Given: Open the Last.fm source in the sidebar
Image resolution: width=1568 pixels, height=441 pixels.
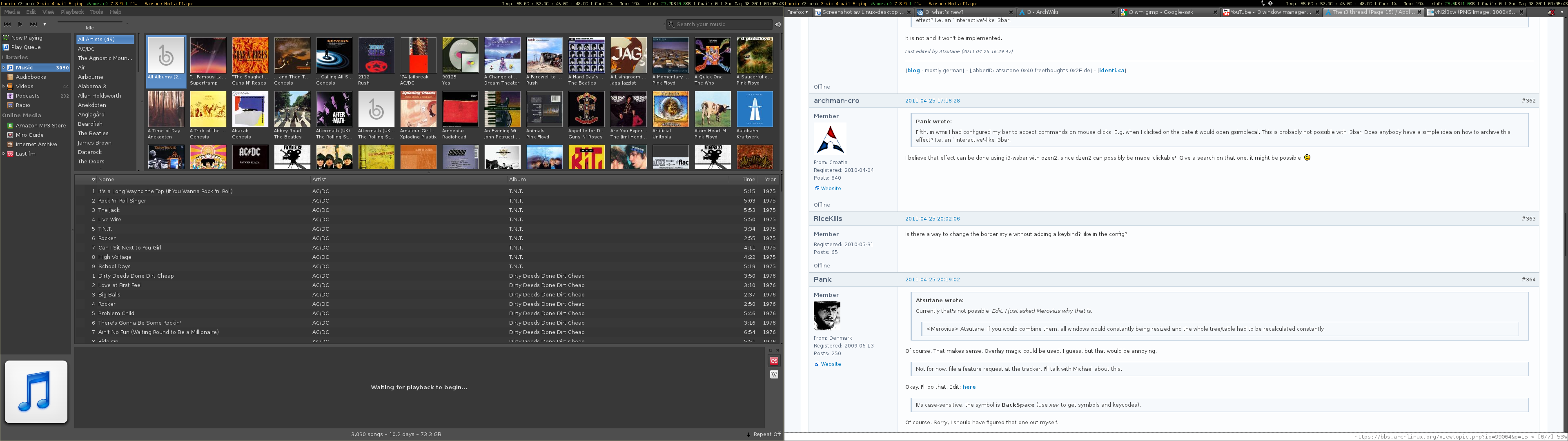Looking at the screenshot, I should click(x=35, y=154).
